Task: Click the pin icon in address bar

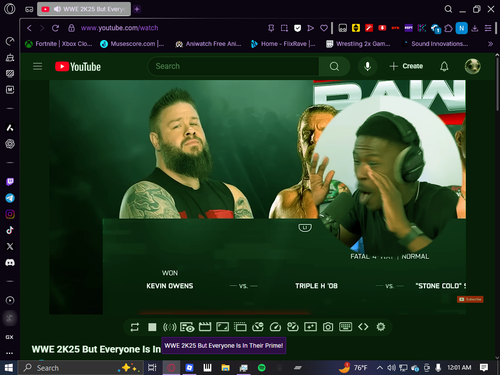Action: (271, 28)
